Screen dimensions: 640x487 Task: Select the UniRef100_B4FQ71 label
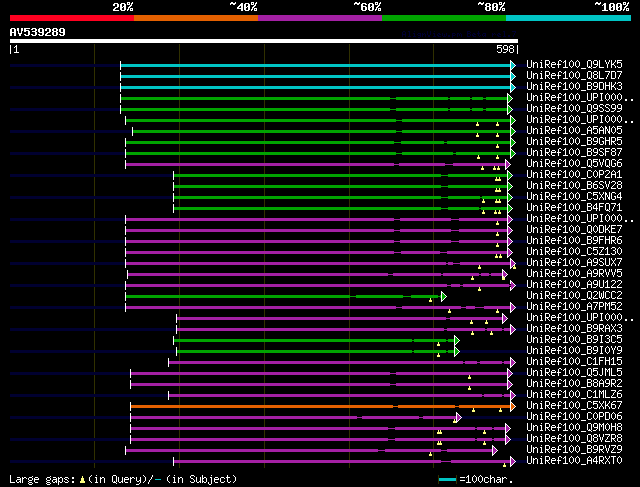point(574,208)
